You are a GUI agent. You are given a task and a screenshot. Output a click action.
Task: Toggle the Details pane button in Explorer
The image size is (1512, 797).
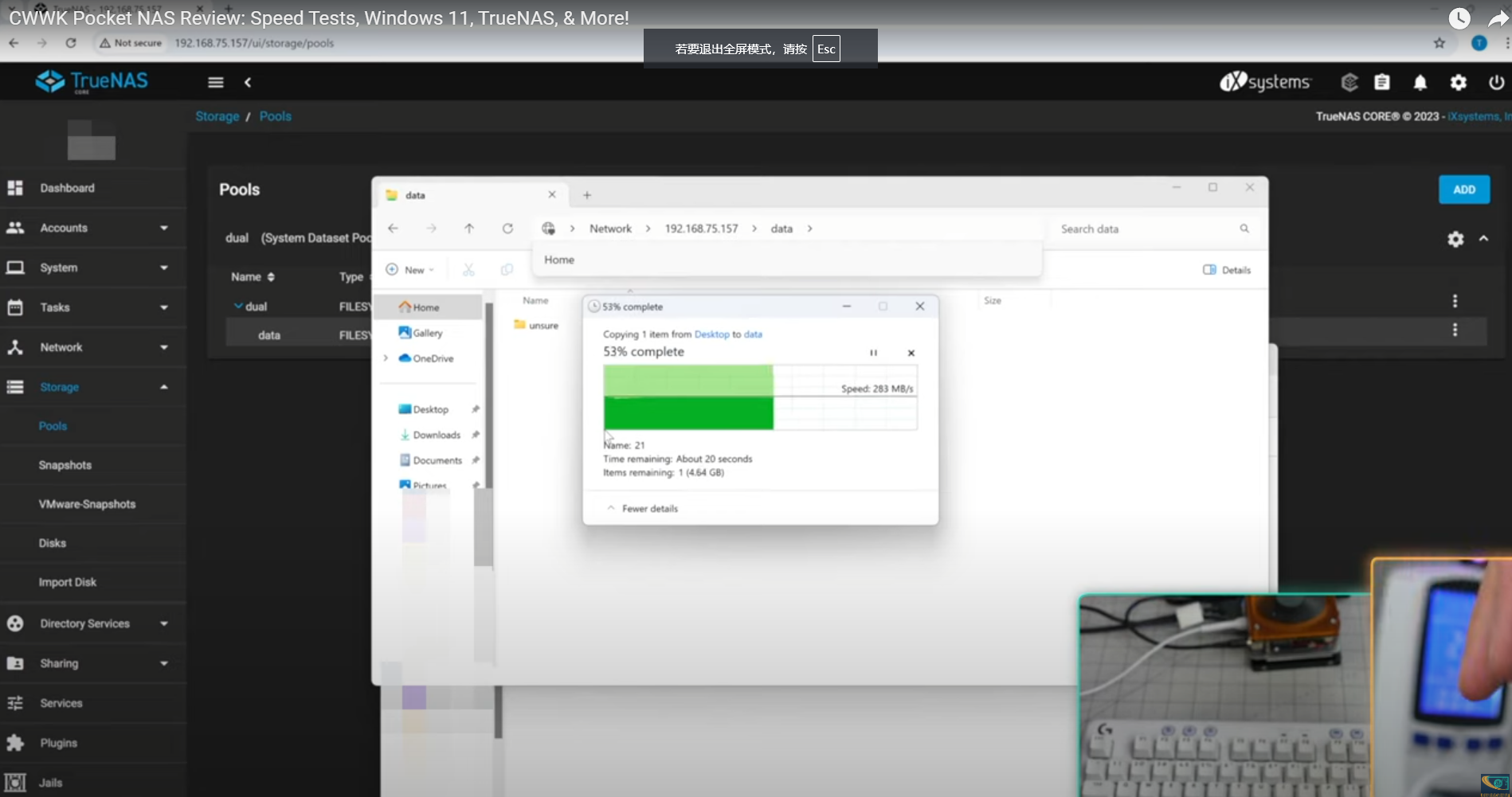click(1227, 270)
